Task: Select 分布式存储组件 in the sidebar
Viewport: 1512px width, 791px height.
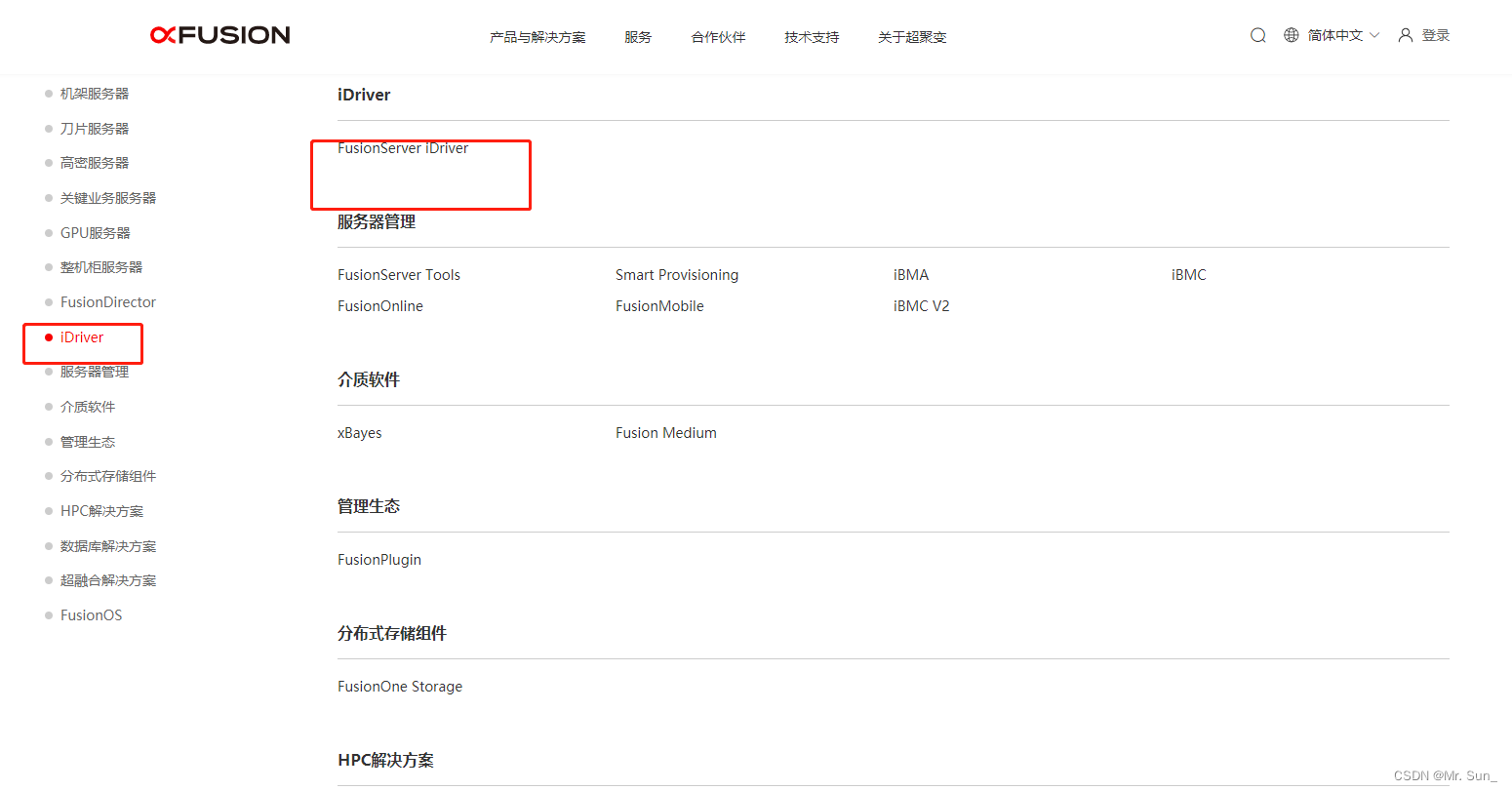Action: (108, 476)
